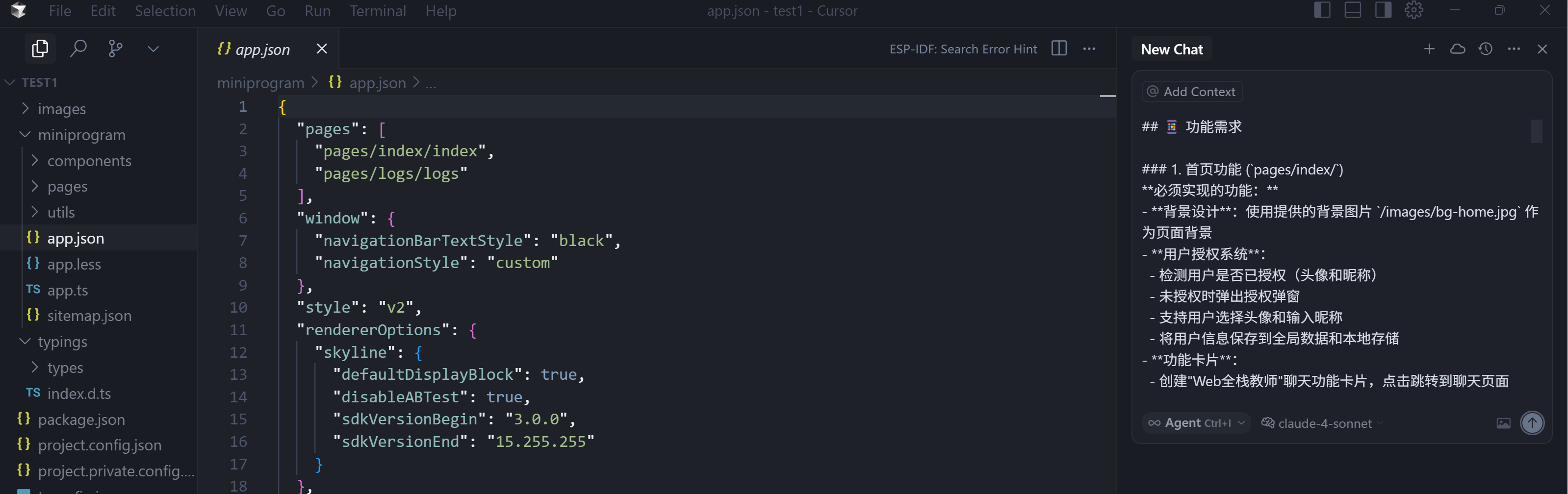Click app.json in the breadcrumb
The width and height of the screenshot is (1568, 494).
[367, 83]
